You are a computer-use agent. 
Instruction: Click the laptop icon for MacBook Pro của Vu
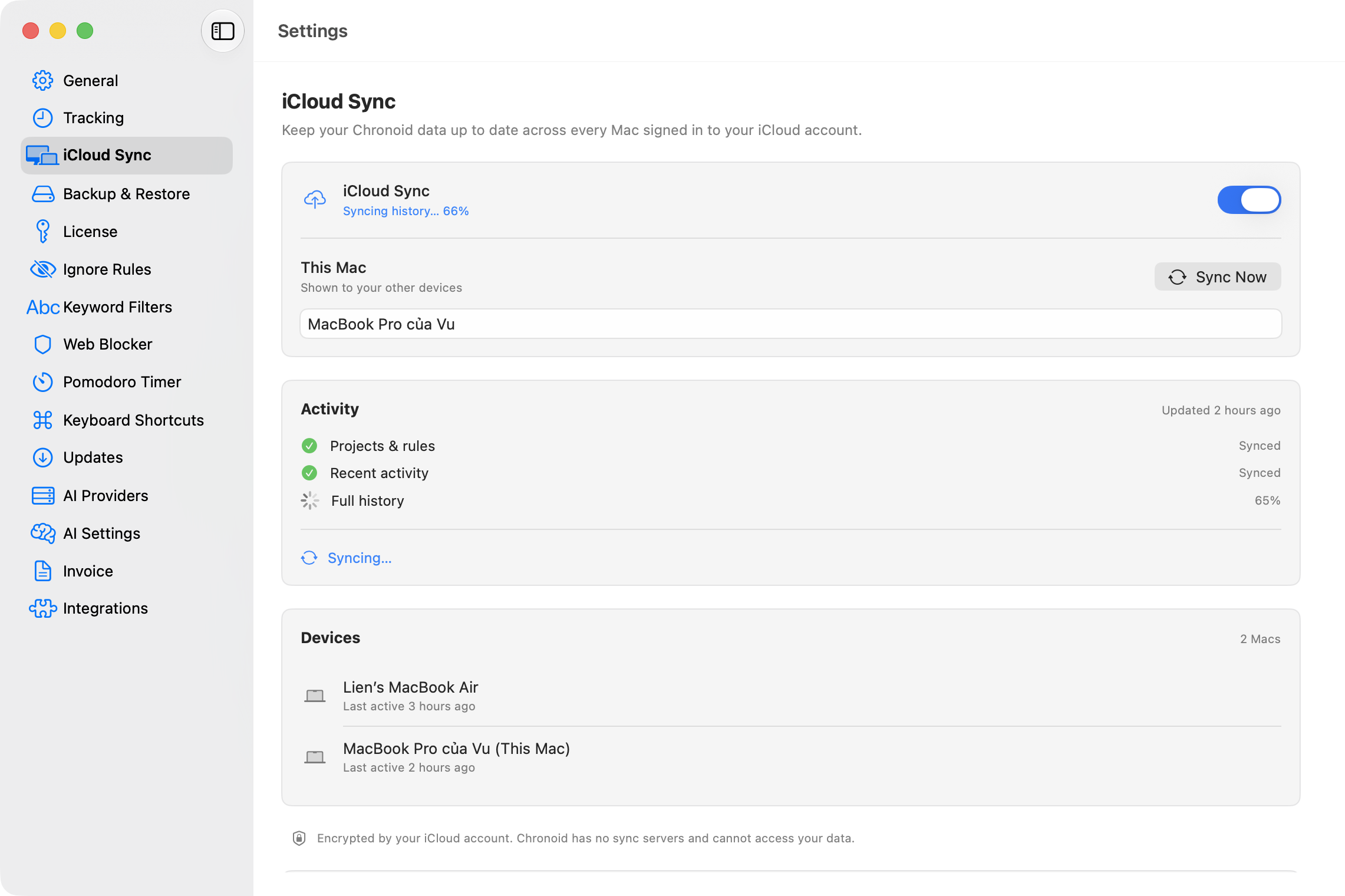tap(315, 757)
